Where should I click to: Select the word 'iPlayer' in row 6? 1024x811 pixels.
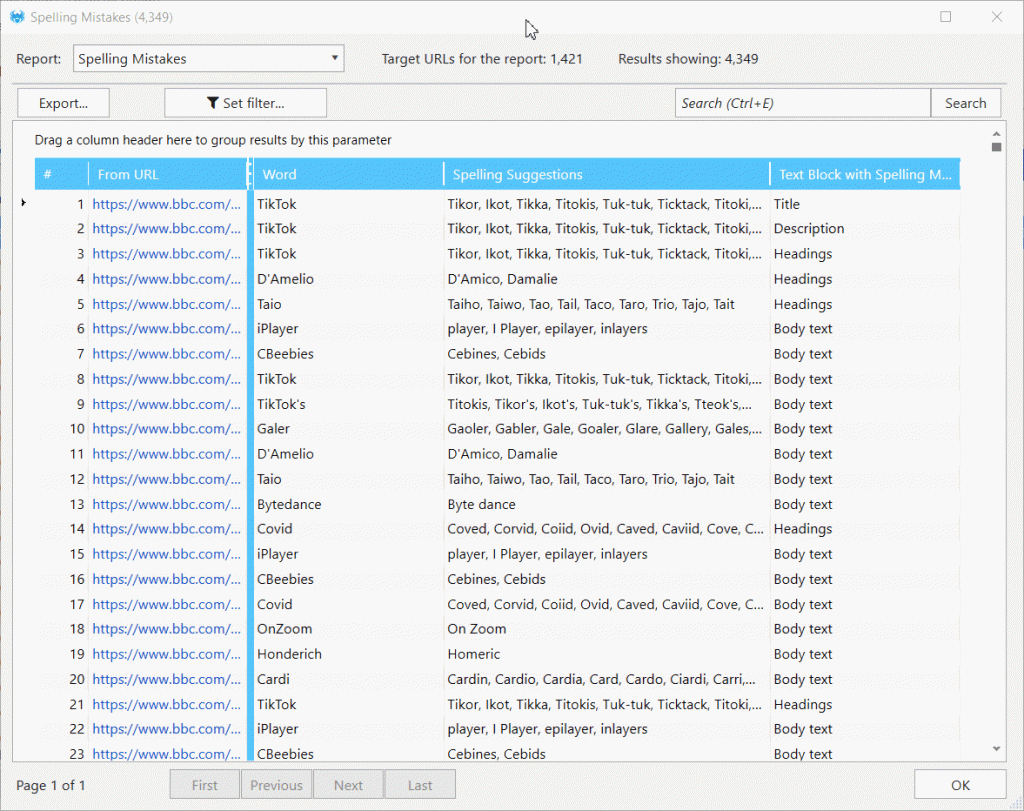tap(278, 329)
